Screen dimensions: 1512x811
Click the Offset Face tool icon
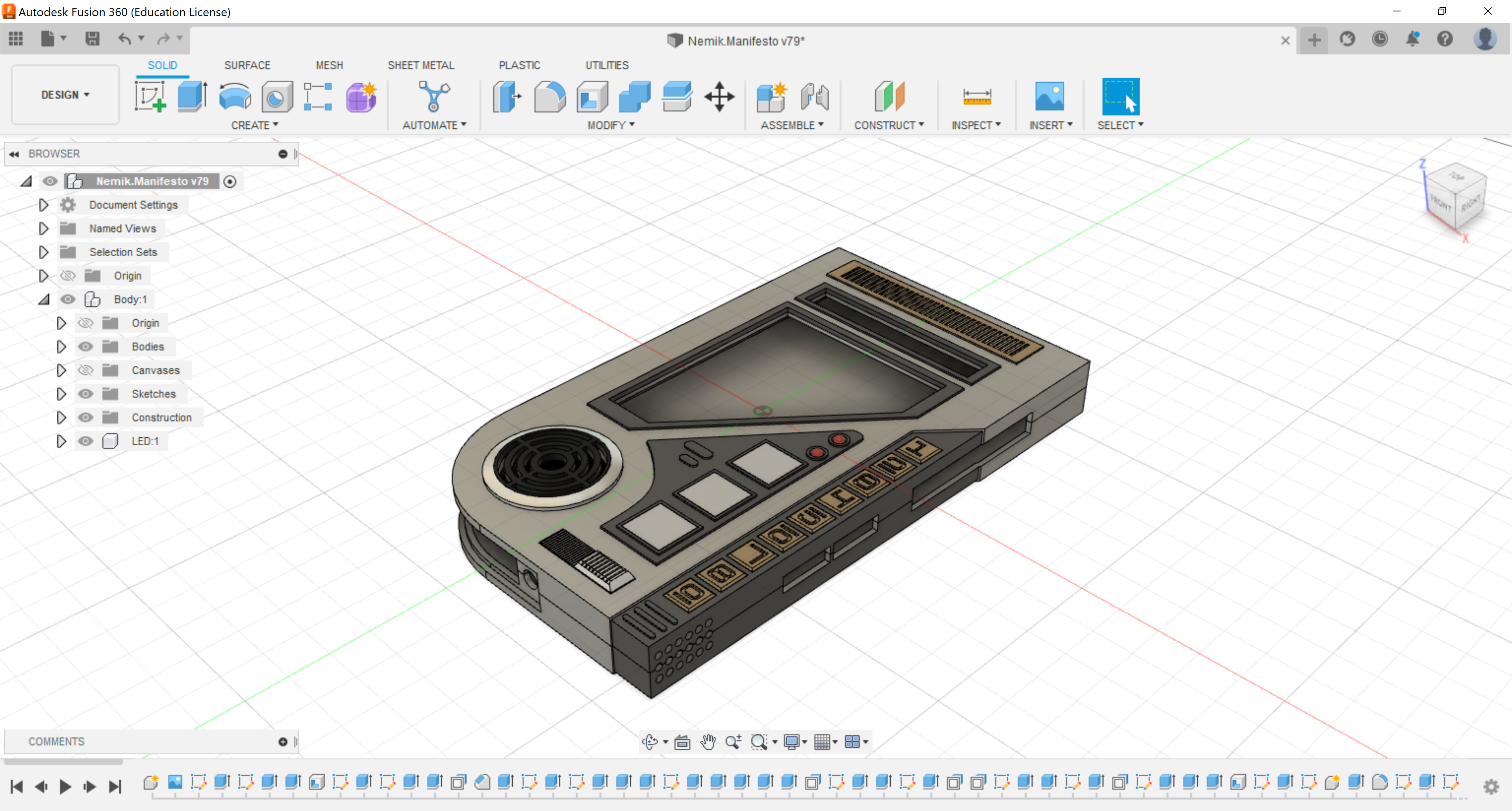(677, 96)
